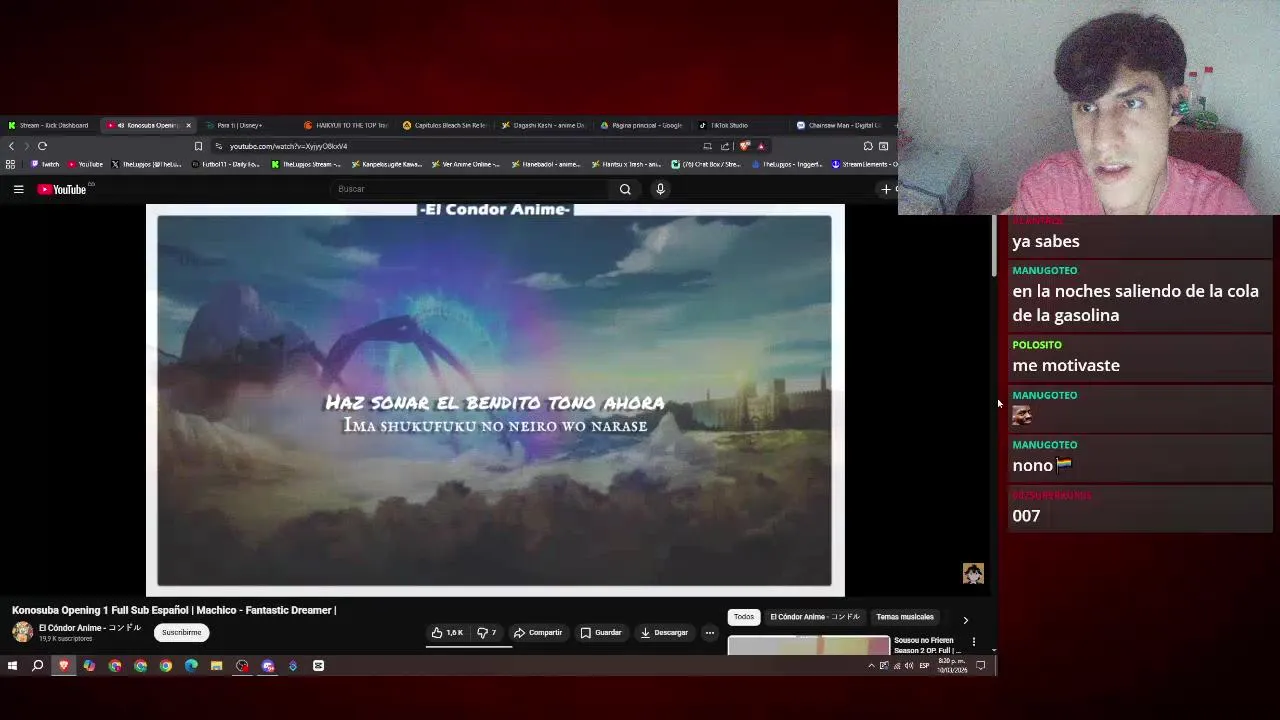Click the Compartir button
The image size is (1280, 720).
pos(538,633)
